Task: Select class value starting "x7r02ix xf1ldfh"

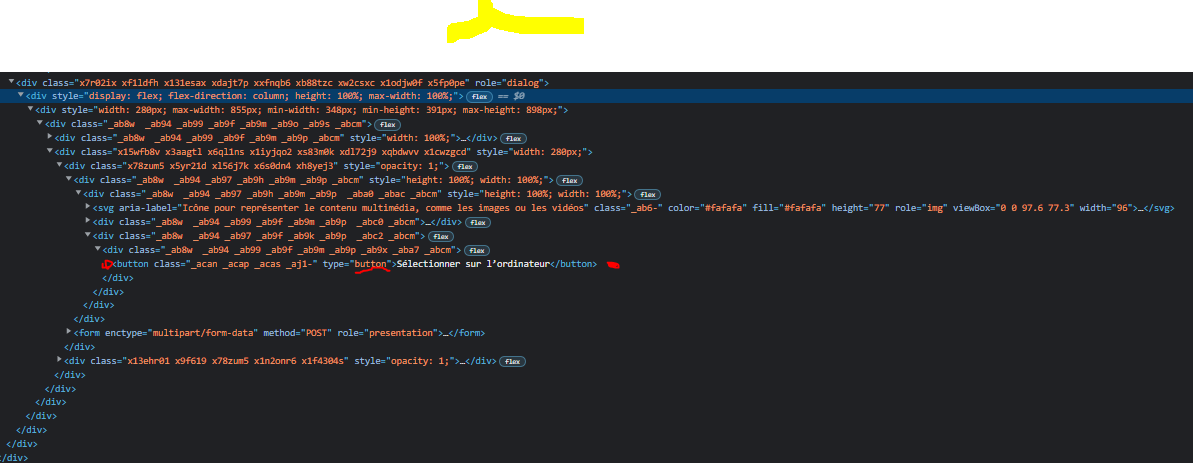Action: (274, 82)
